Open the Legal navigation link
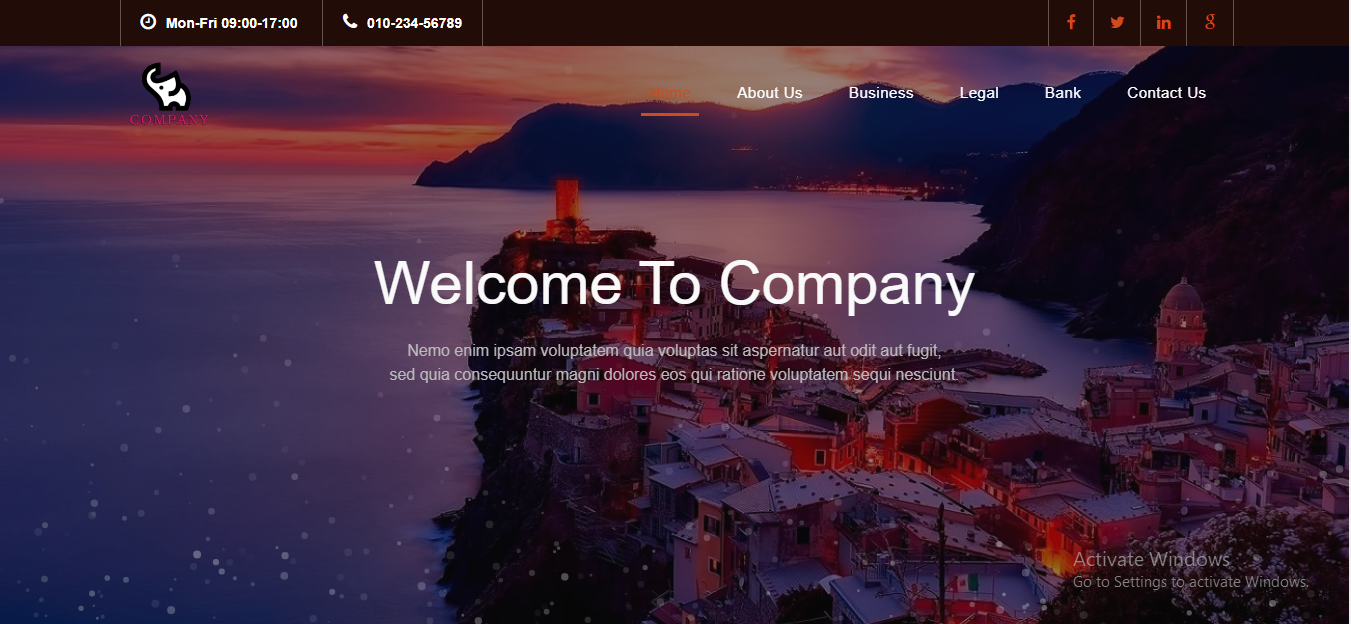Screen dimensions: 1351x624 (979, 93)
